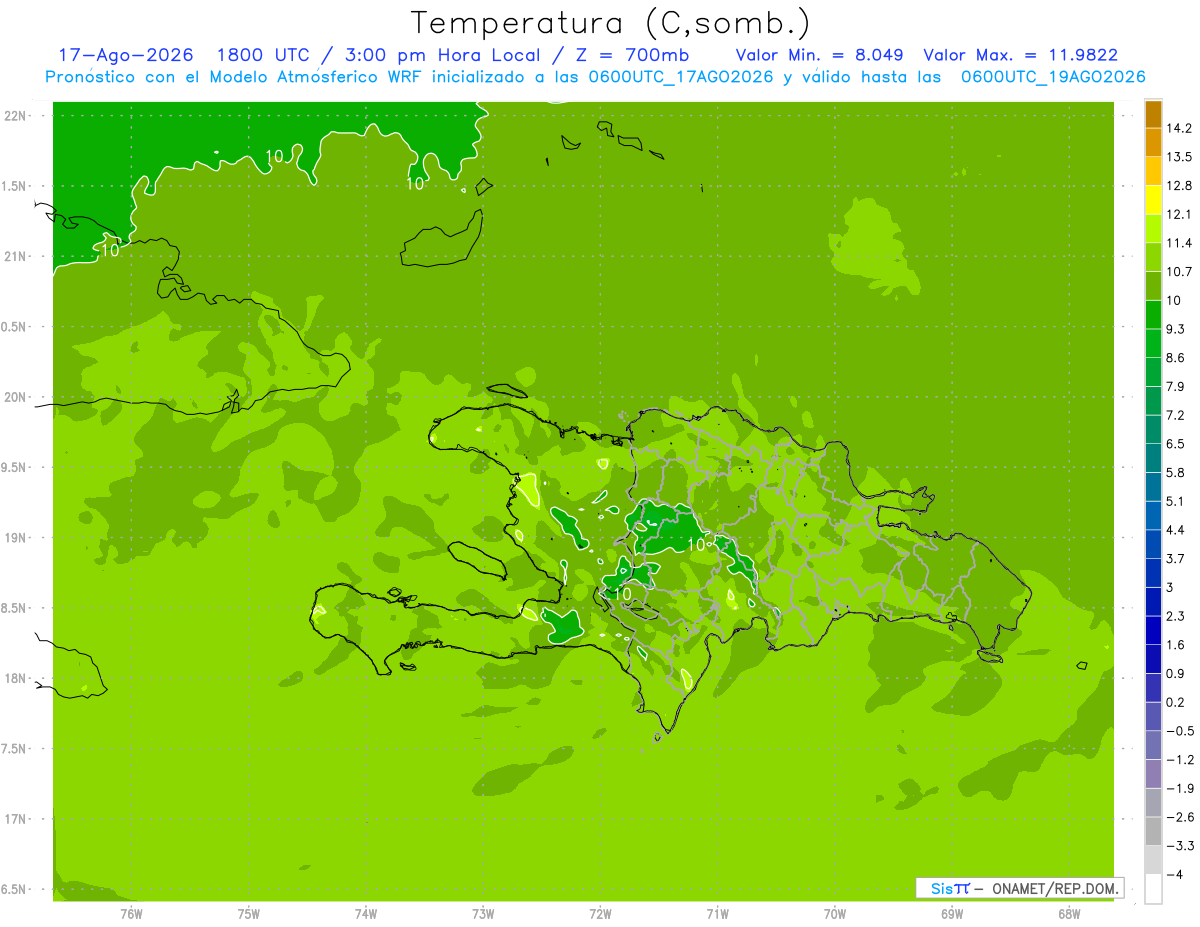Pick the blue swatch between 3.7 and 4.4
This screenshot has width=1200, height=927.
[1153, 544]
